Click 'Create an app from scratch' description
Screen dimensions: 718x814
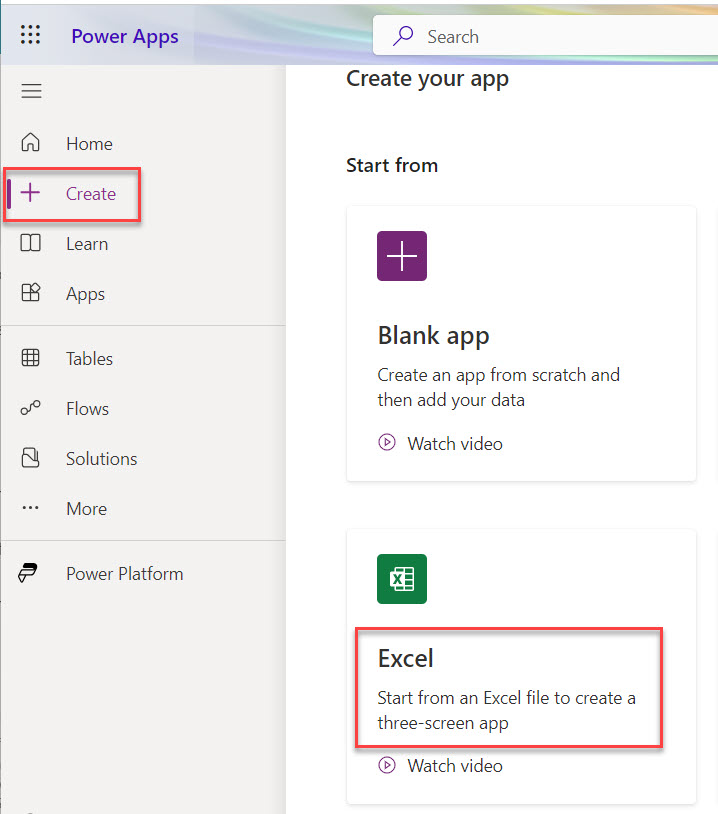coord(498,387)
